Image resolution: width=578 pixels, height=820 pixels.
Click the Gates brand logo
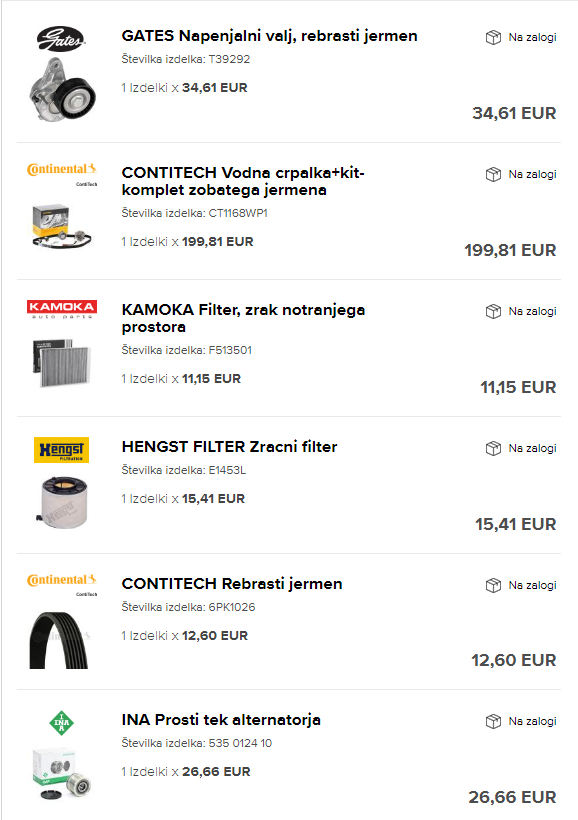coord(61,39)
